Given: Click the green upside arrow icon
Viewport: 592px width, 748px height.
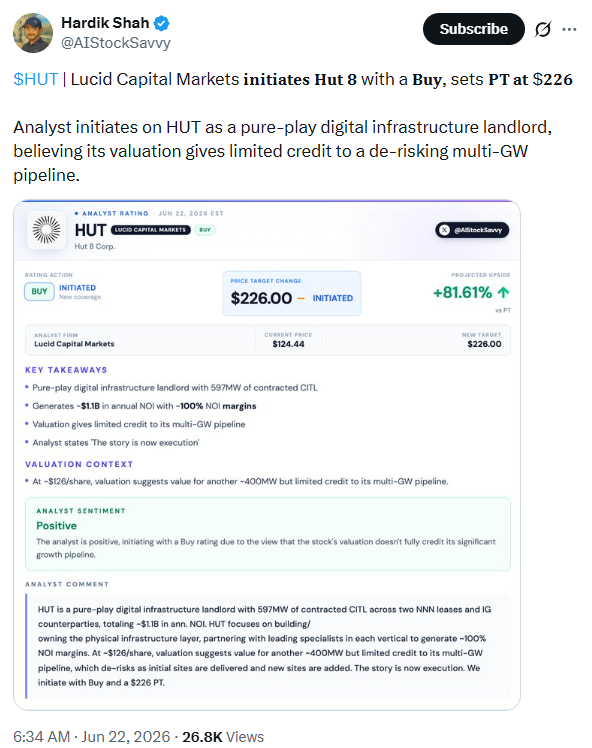Looking at the screenshot, I should (503, 292).
